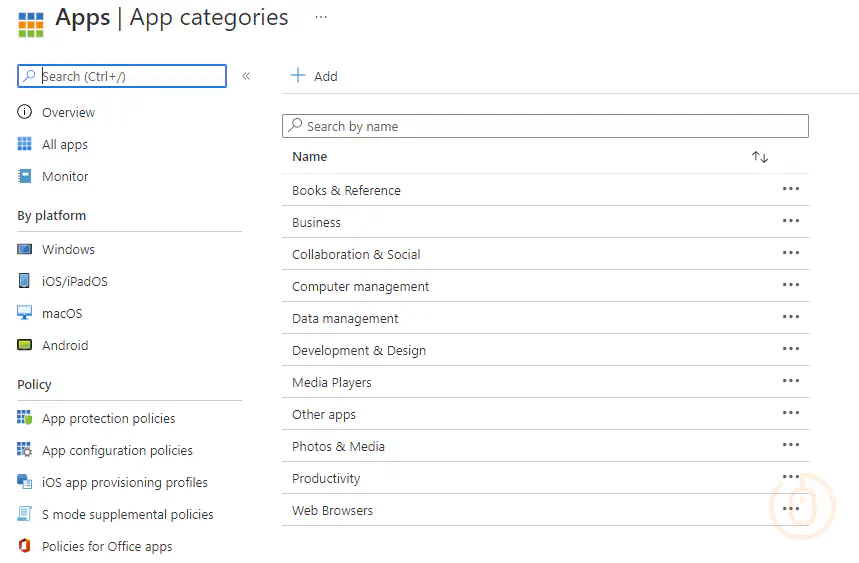Select the Monitor icon in sidebar
This screenshot has height=563, width=859.
(25, 176)
